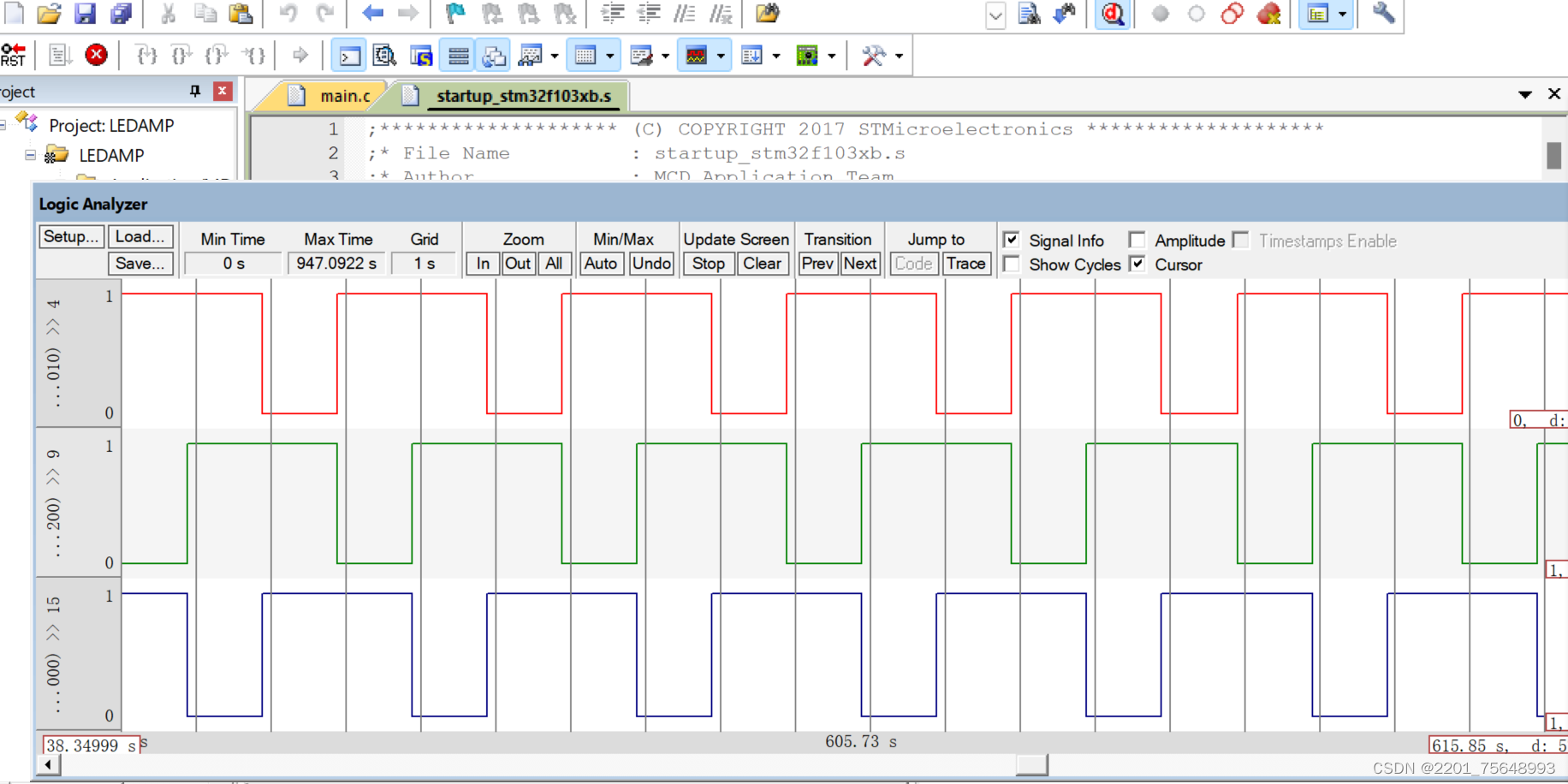Navigate backwards with the blue arrow
This screenshot has width=1568, height=784.
pyautogui.click(x=372, y=13)
